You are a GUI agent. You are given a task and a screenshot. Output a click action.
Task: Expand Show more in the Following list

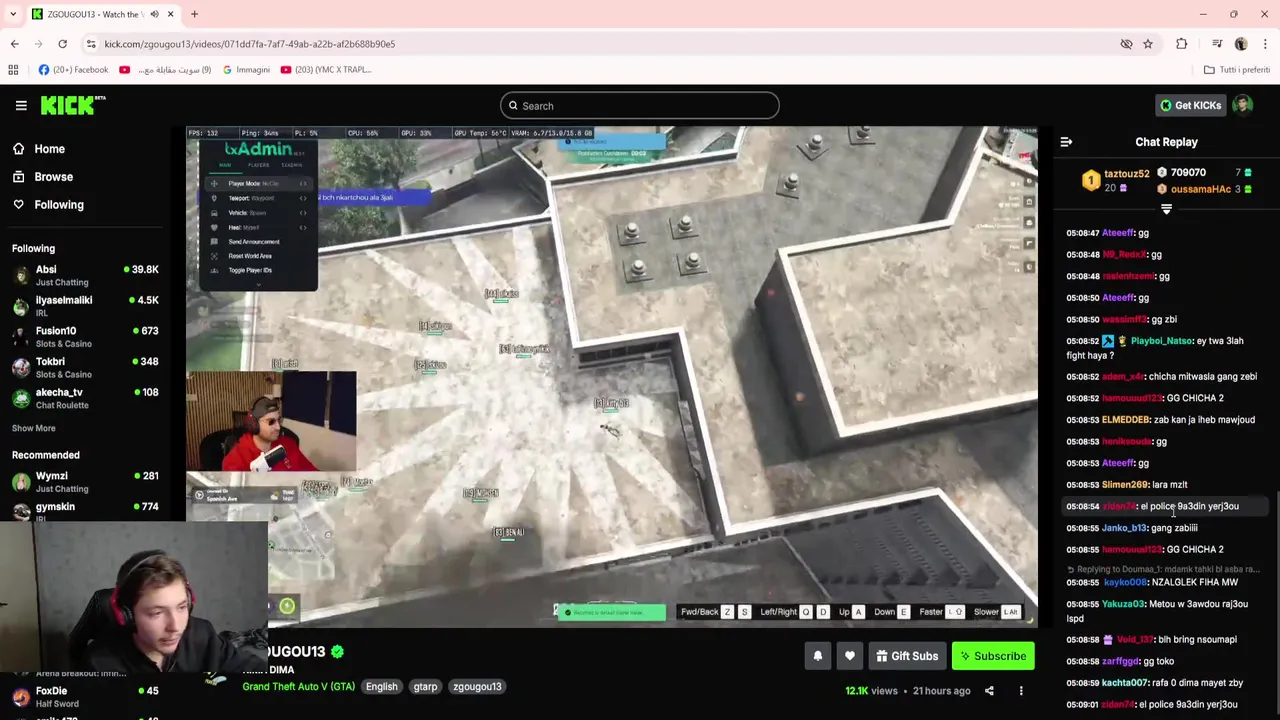[x=34, y=428]
